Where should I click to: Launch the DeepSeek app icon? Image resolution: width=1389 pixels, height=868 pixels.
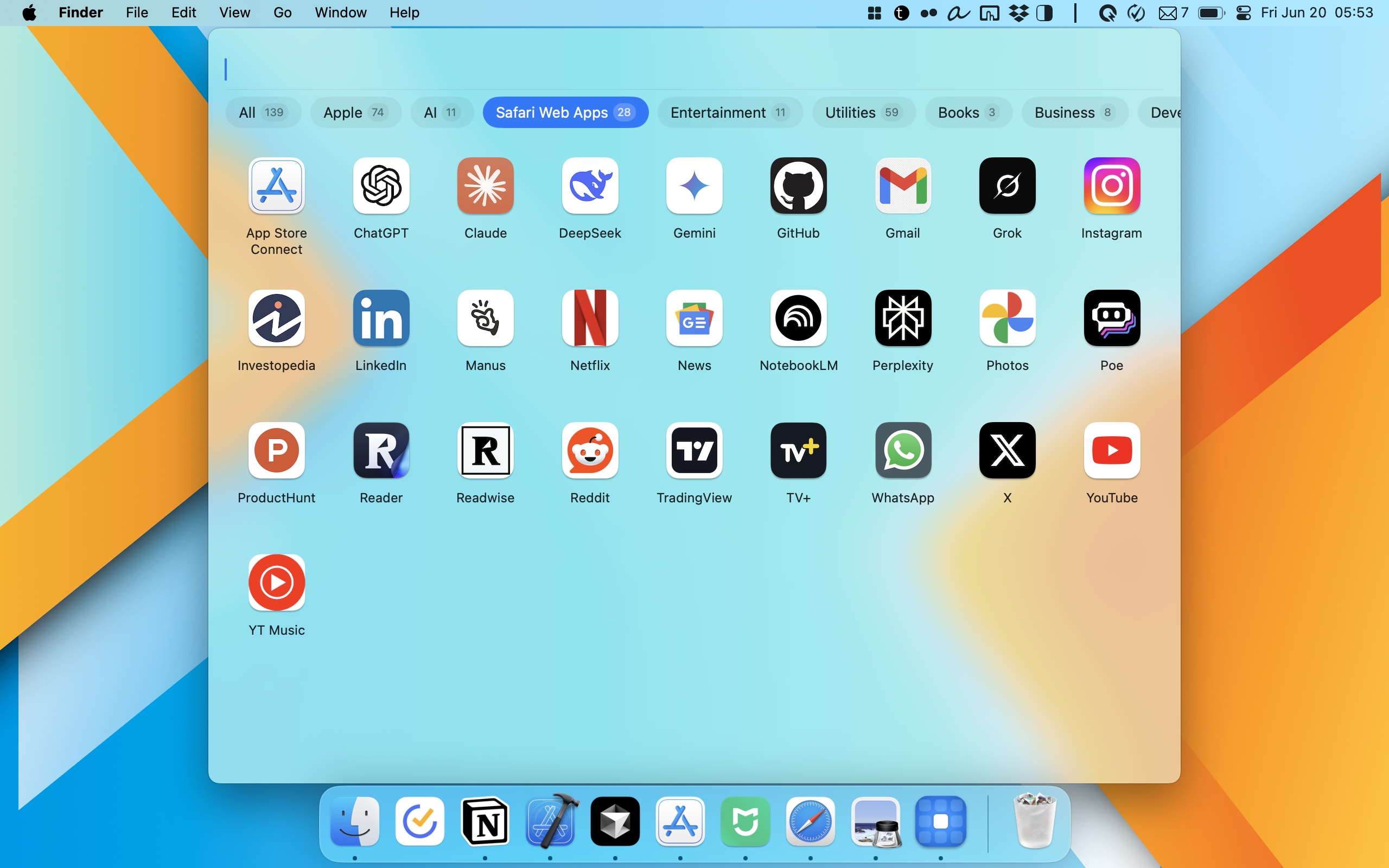(x=589, y=186)
